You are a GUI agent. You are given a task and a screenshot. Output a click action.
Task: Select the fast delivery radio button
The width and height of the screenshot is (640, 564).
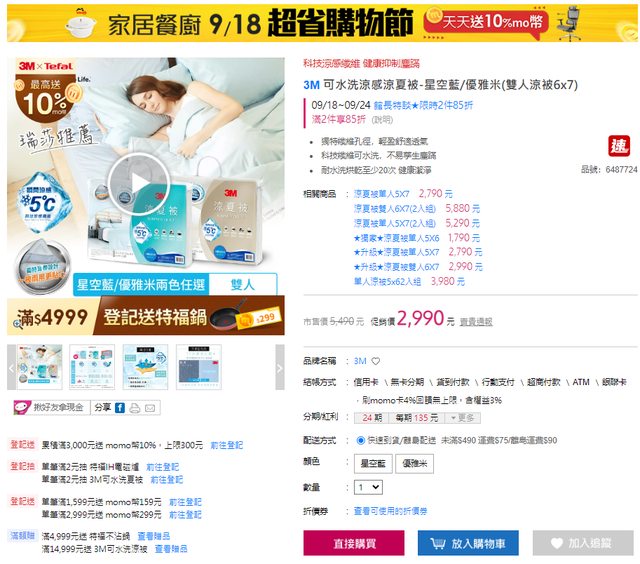[360, 440]
